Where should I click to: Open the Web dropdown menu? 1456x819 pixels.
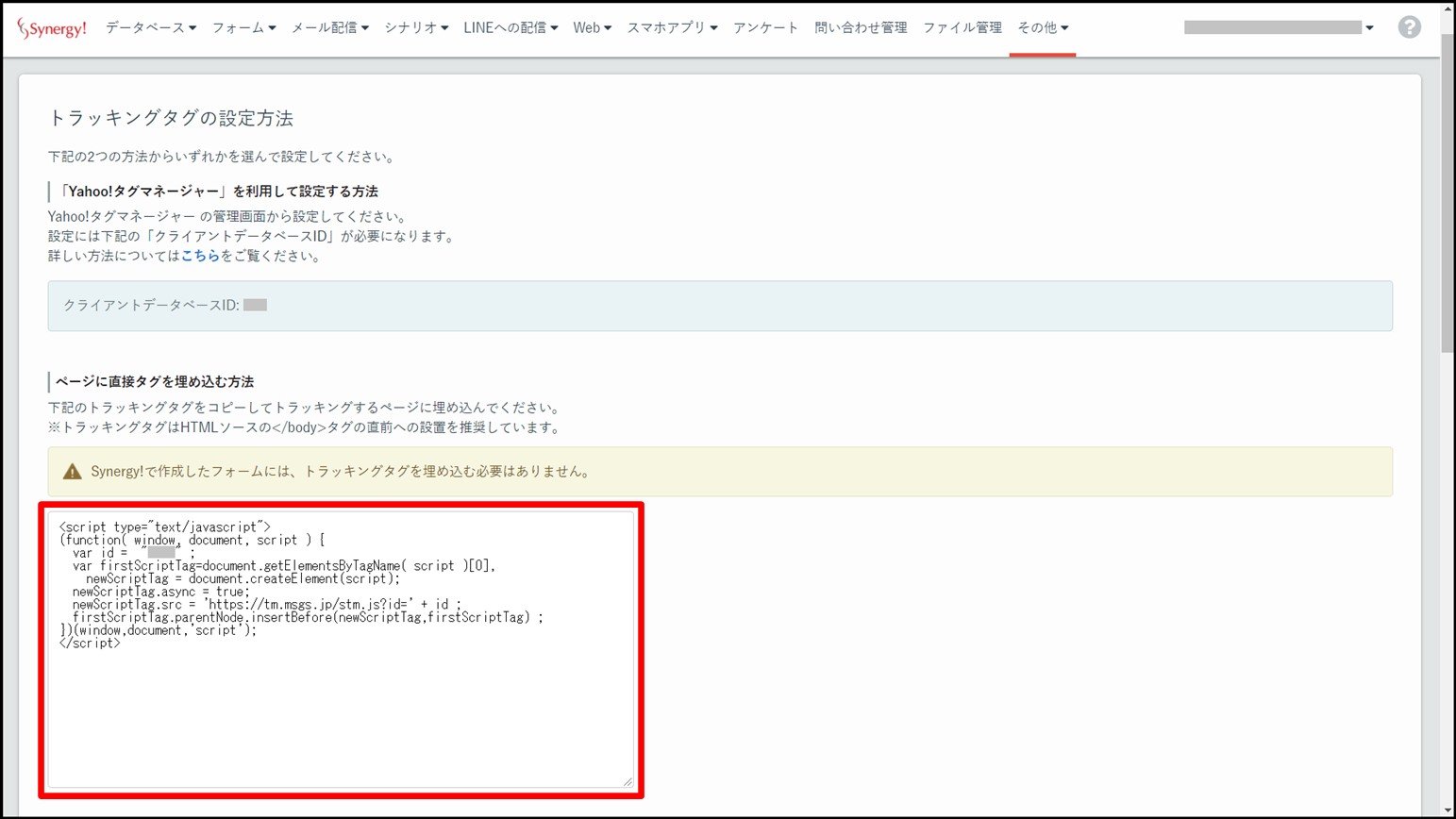point(592,28)
